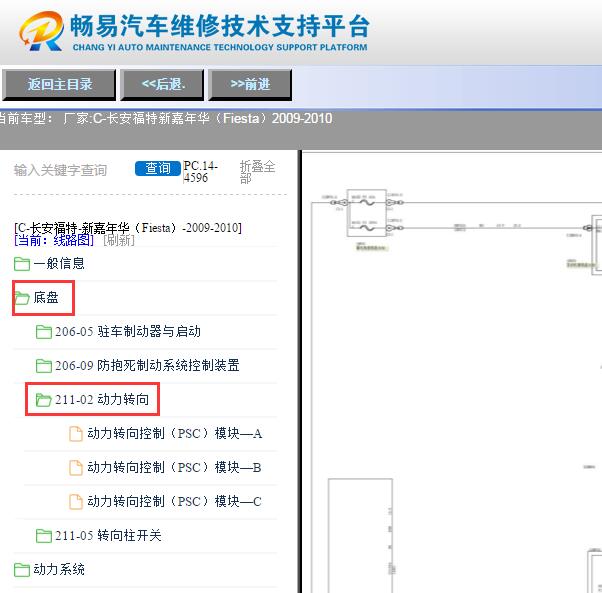Image resolution: width=602 pixels, height=593 pixels.
Task: Collapse the 底盘 category
Action: tap(46, 297)
